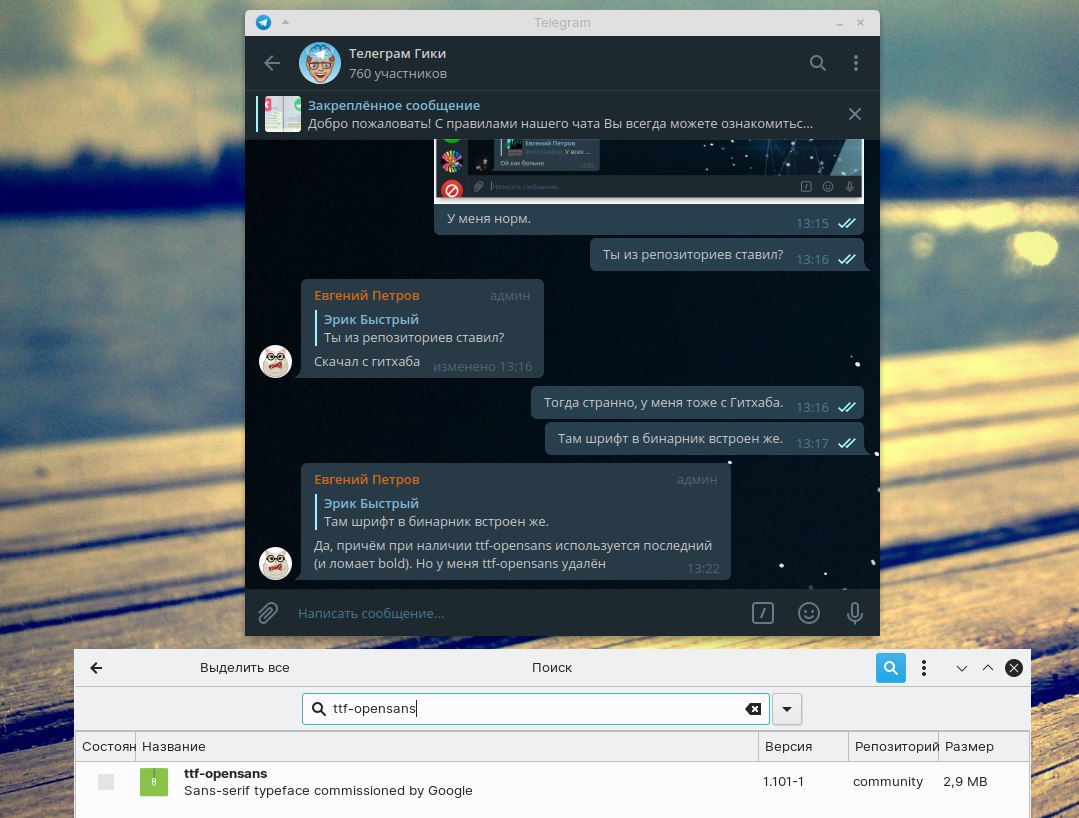This screenshot has width=1079, height=818.
Task: Focus the Написать сообщение input field
Action: [x=516, y=613]
